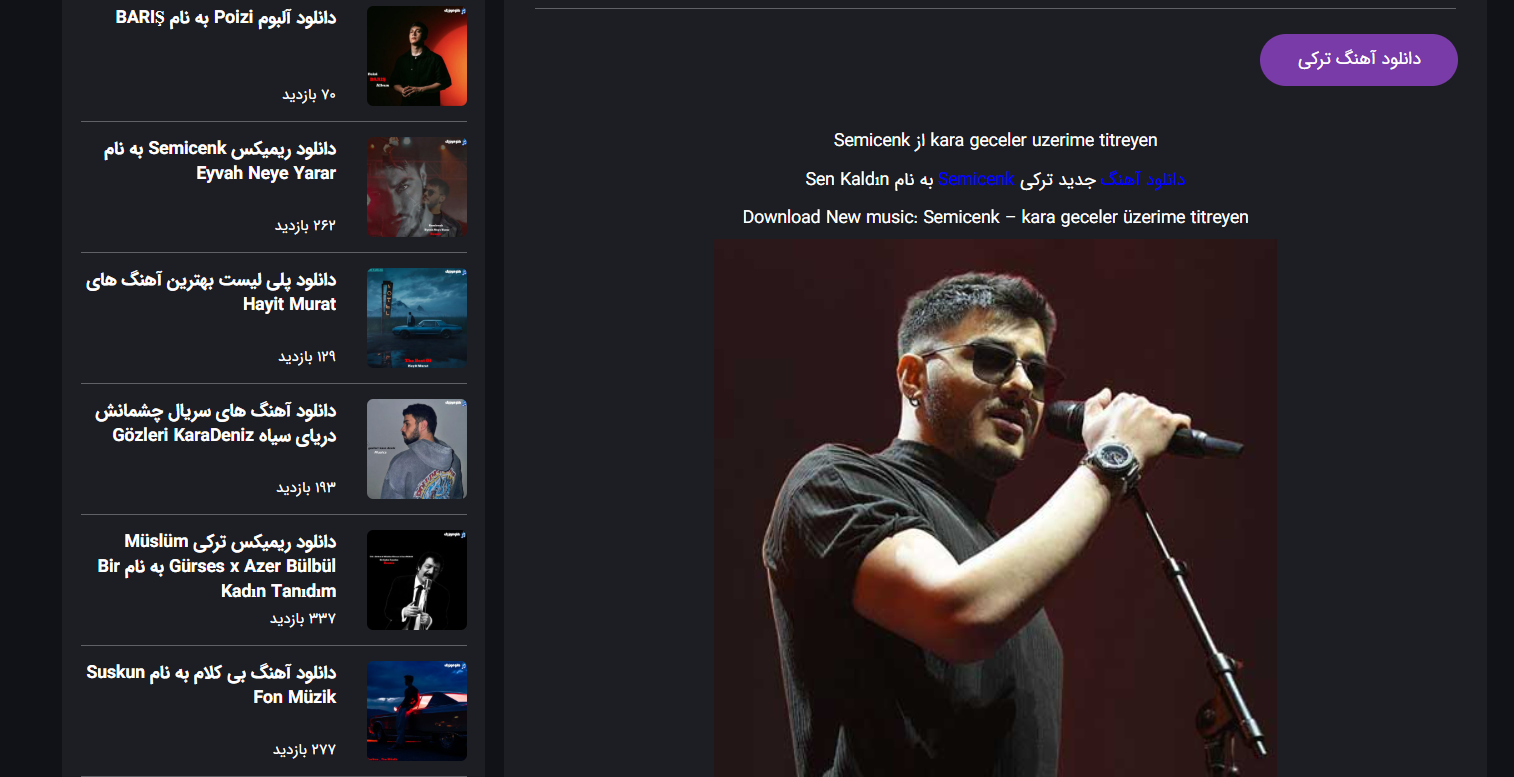
Task: Click the Sen Kaldın song name text
Action: tap(847, 179)
